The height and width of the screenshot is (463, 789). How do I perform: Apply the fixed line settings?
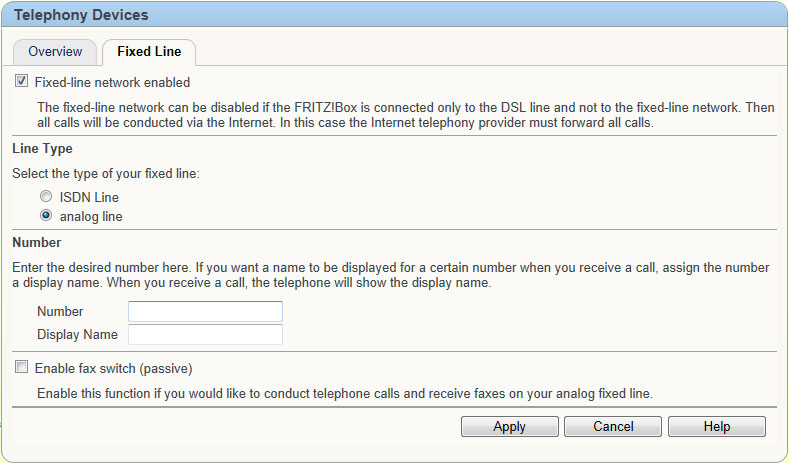[510, 426]
